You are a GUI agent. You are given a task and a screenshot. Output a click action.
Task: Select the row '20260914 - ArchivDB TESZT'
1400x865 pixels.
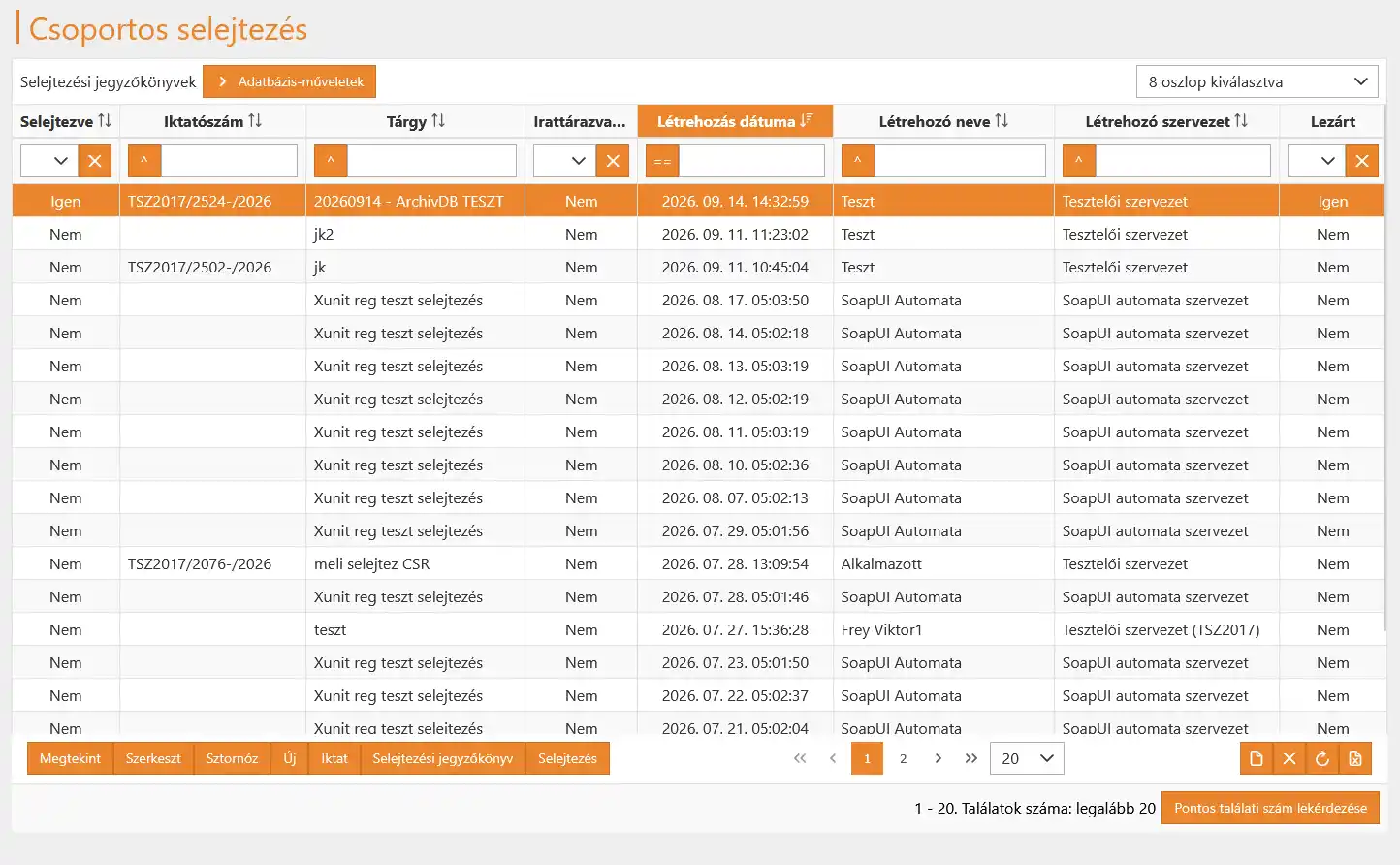coord(698,201)
